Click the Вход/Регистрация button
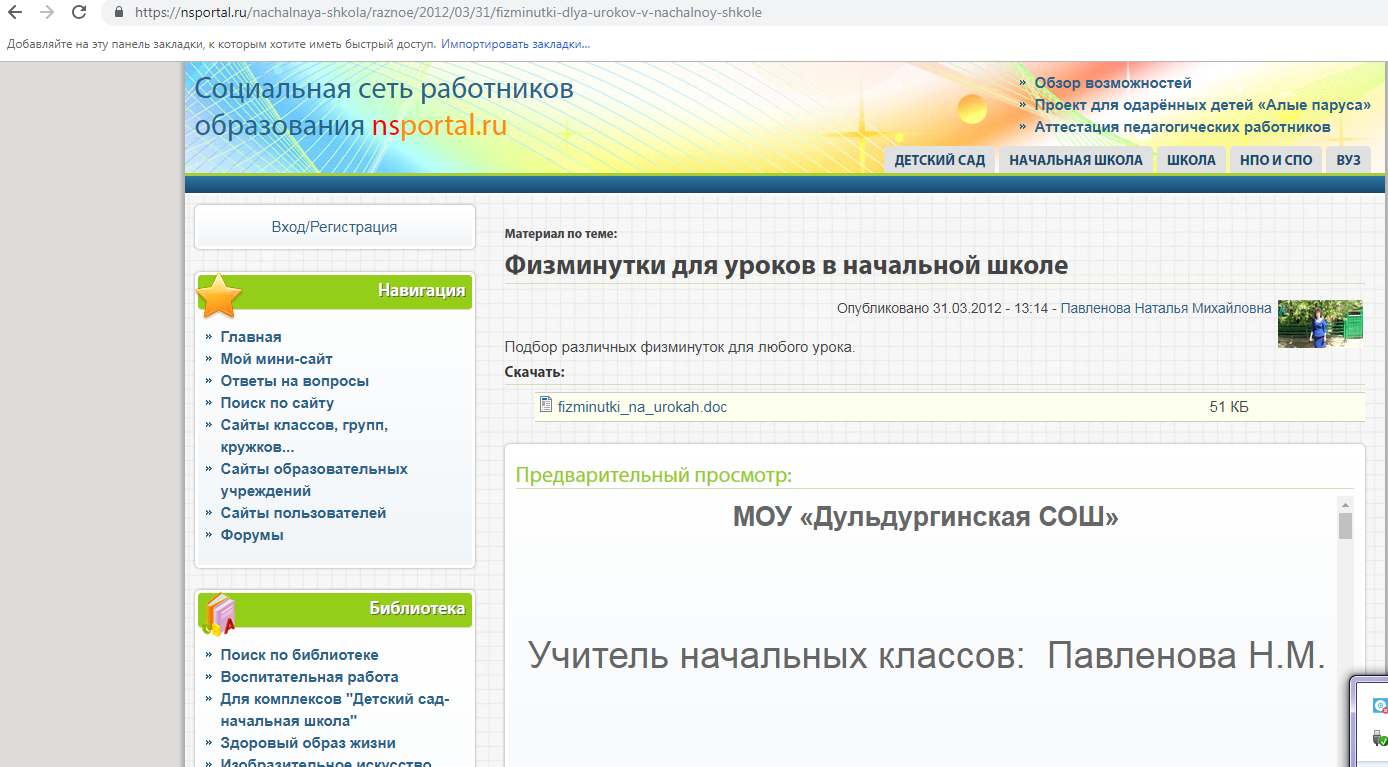Screen dimensions: 1388x767 pyautogui.click(x=334, y=227)
